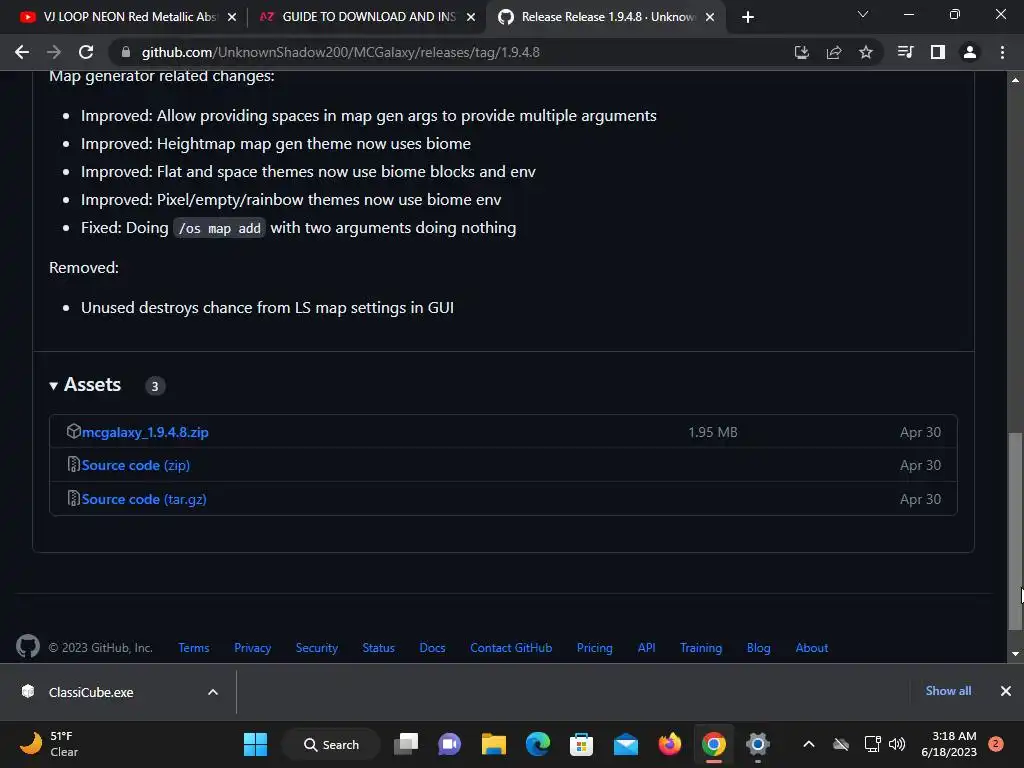Click the scrollbar up arrow
Screen dimensions: 1024x768
(1015, 80)
